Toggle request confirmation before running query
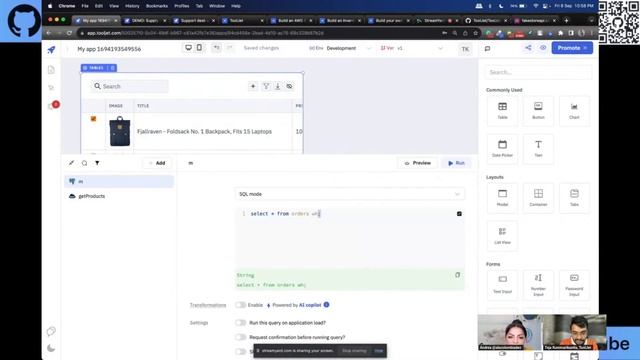This screenshot has width=640, height=360. click(x=240, y=337)
